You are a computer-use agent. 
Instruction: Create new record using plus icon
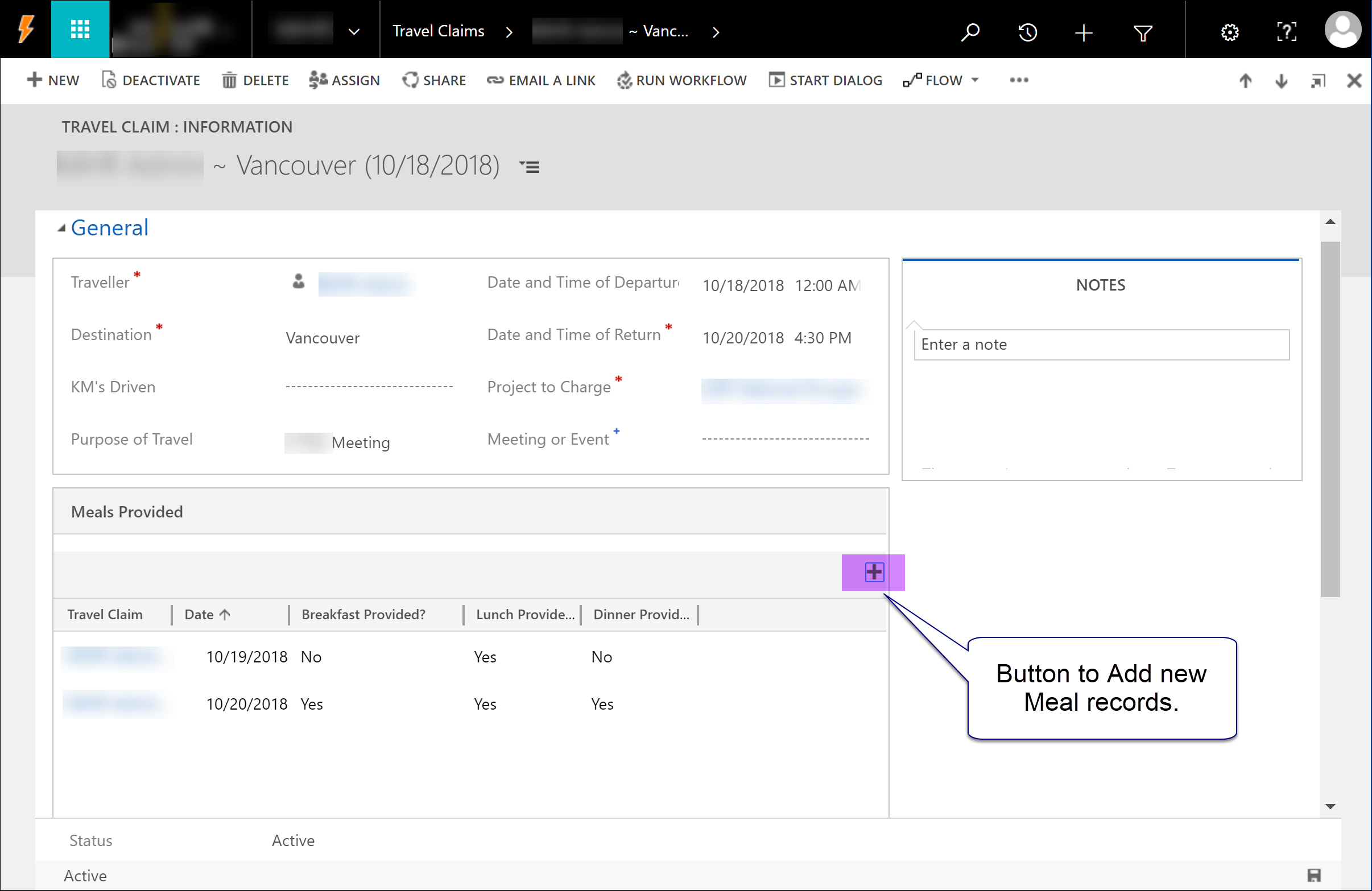[1084, 32]
